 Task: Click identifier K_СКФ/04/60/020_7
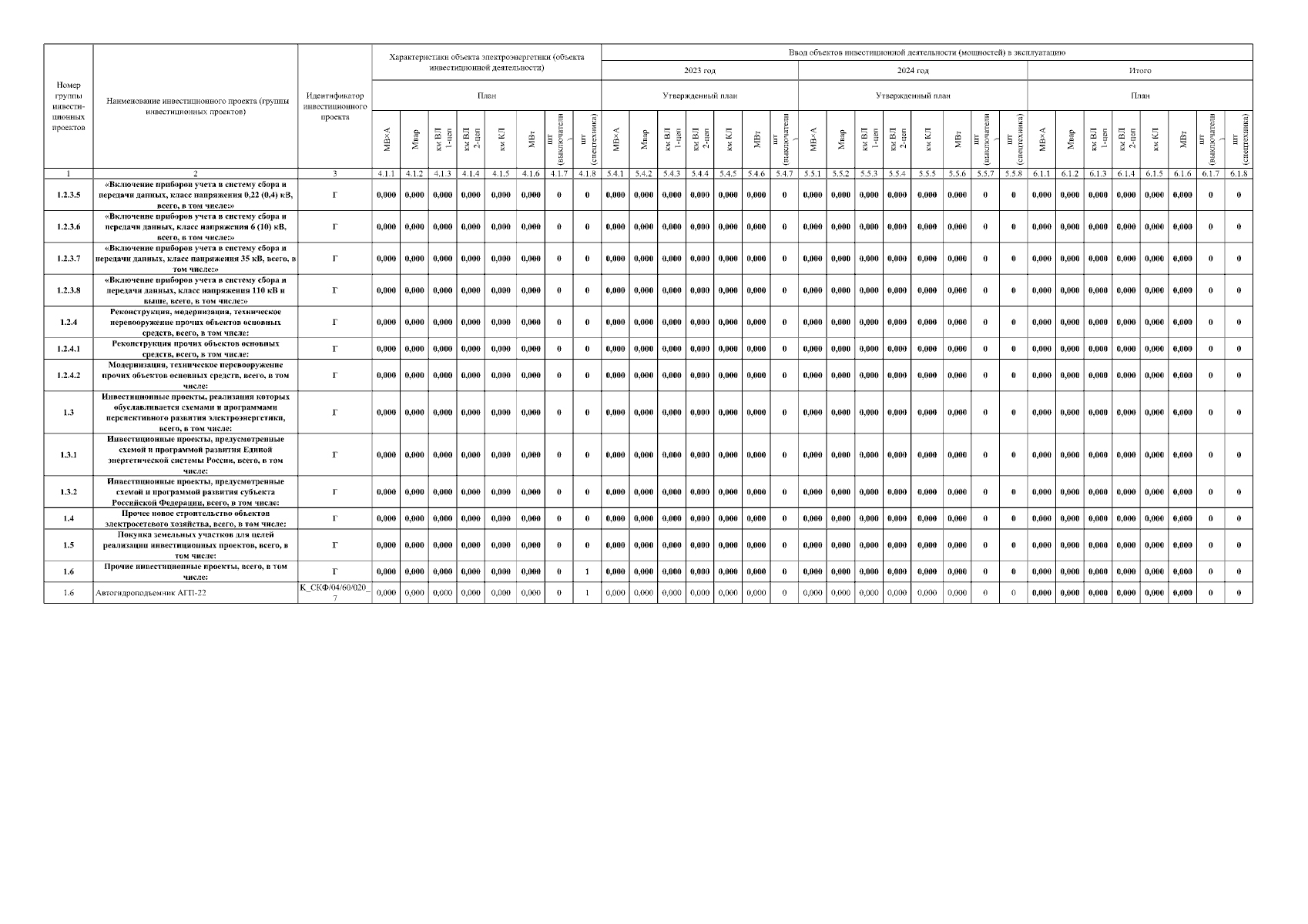pos(334,593)
